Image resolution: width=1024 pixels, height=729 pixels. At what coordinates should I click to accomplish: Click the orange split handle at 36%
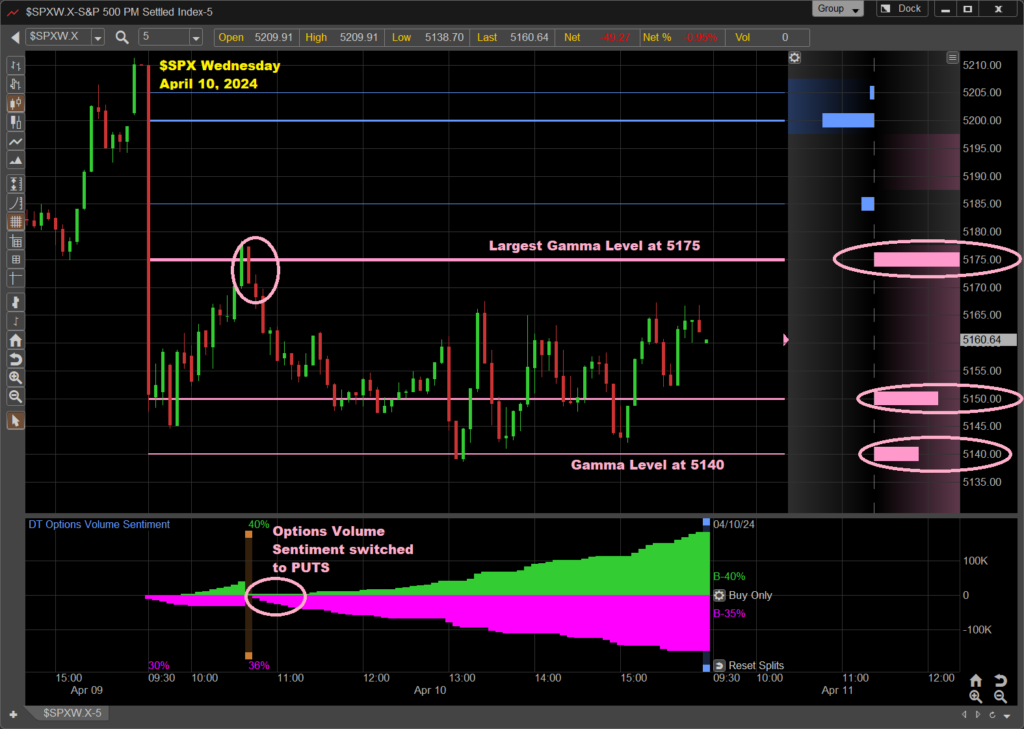(x=249, y=657)
